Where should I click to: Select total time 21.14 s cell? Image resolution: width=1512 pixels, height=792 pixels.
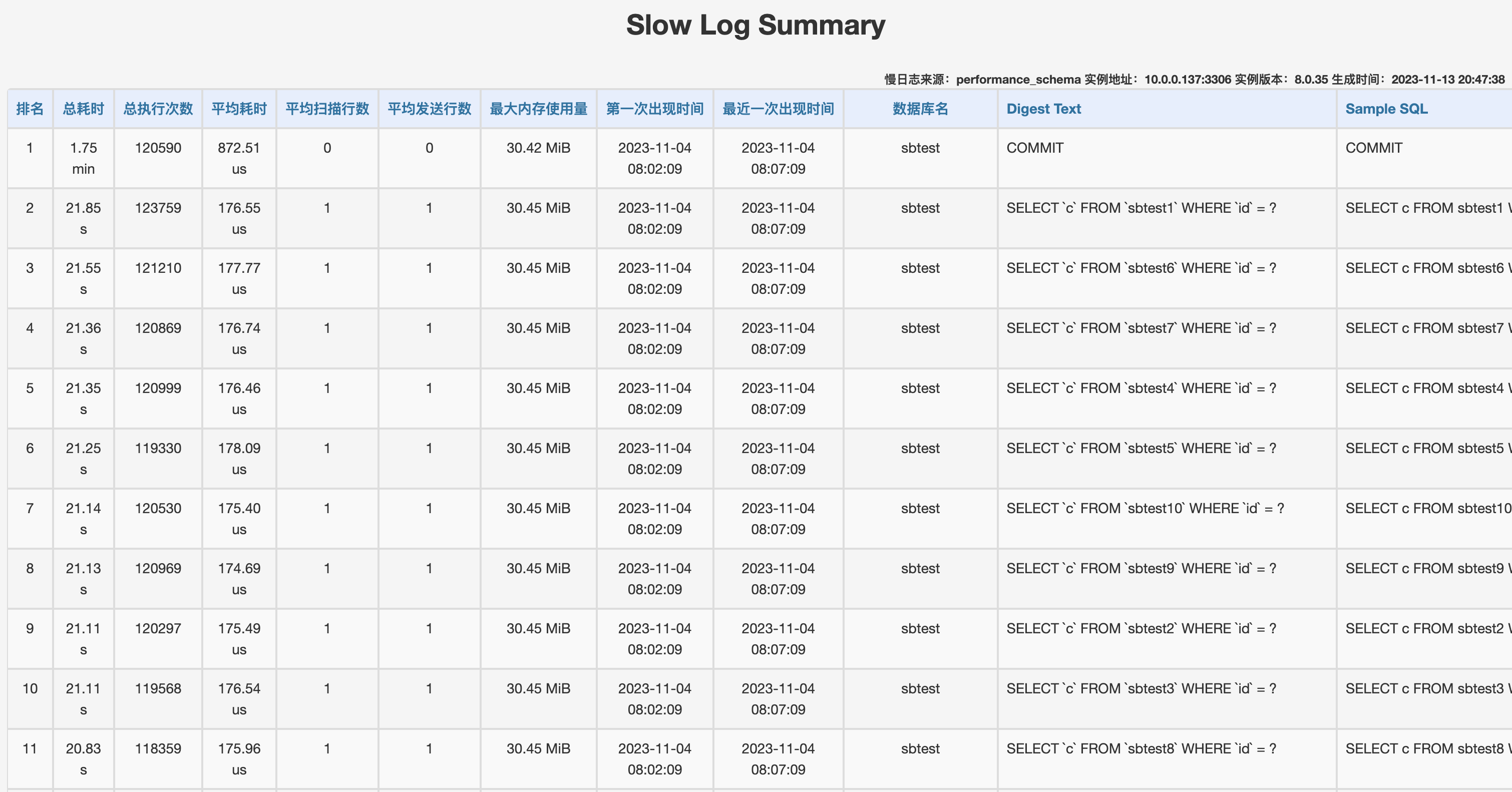tap(83, 519)
